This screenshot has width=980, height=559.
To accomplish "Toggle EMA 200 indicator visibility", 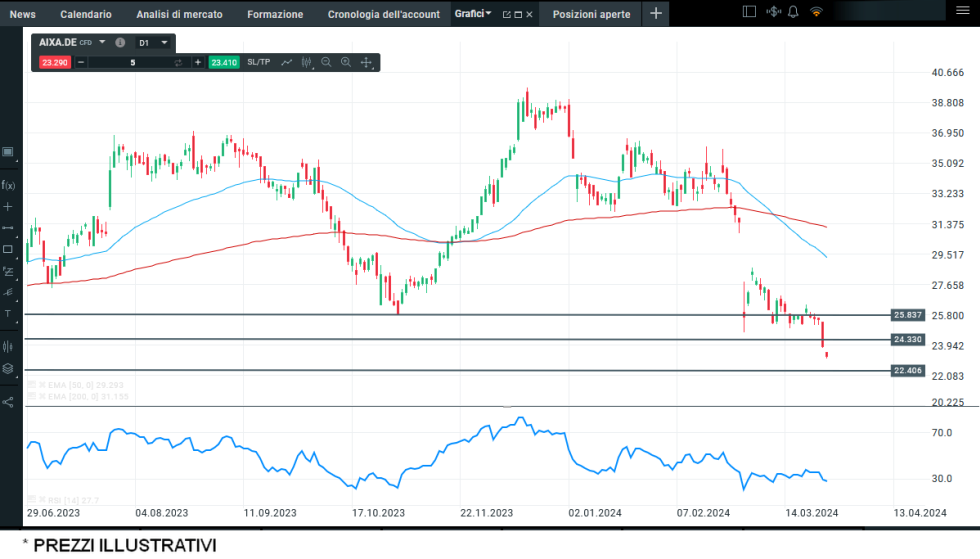I will (x=31, y=396).
